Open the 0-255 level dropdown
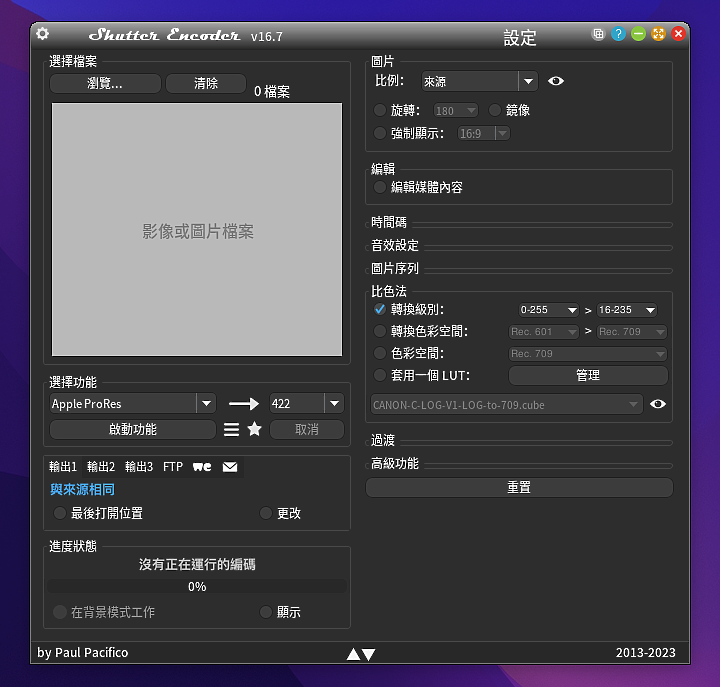 (549, 310)
